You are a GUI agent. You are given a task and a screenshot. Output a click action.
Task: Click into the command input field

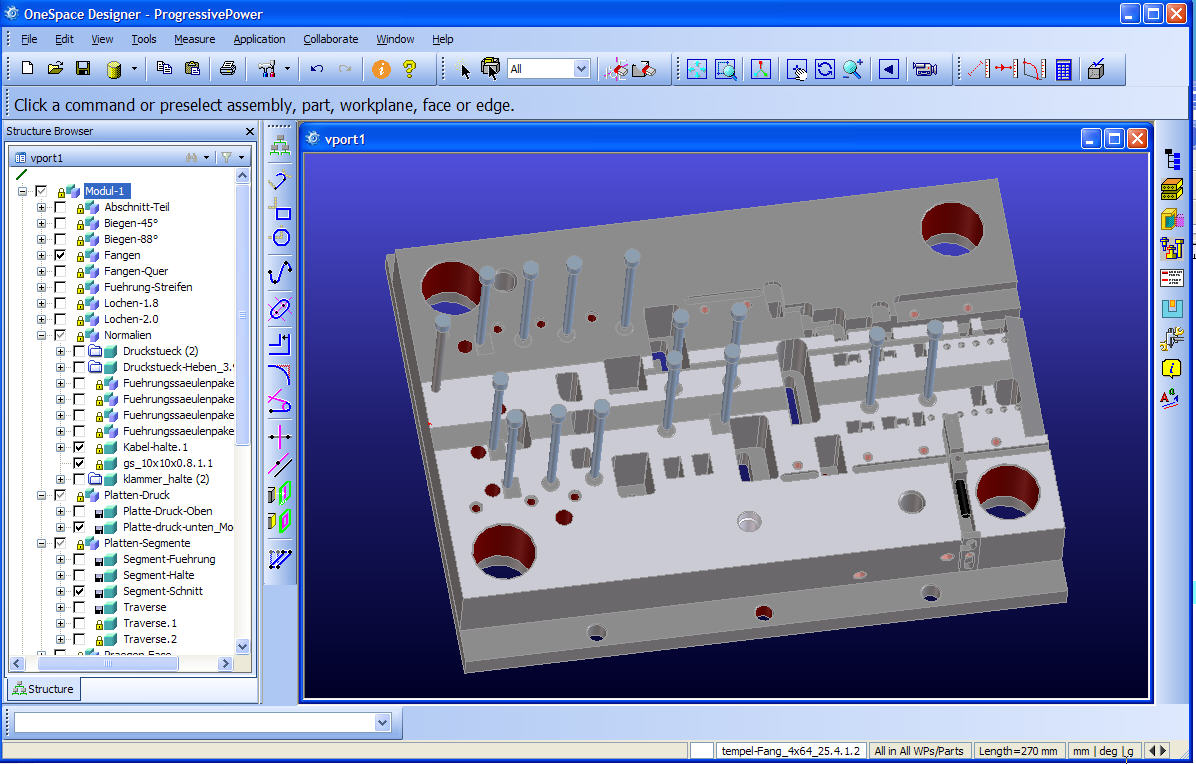(x=195, y=722)
